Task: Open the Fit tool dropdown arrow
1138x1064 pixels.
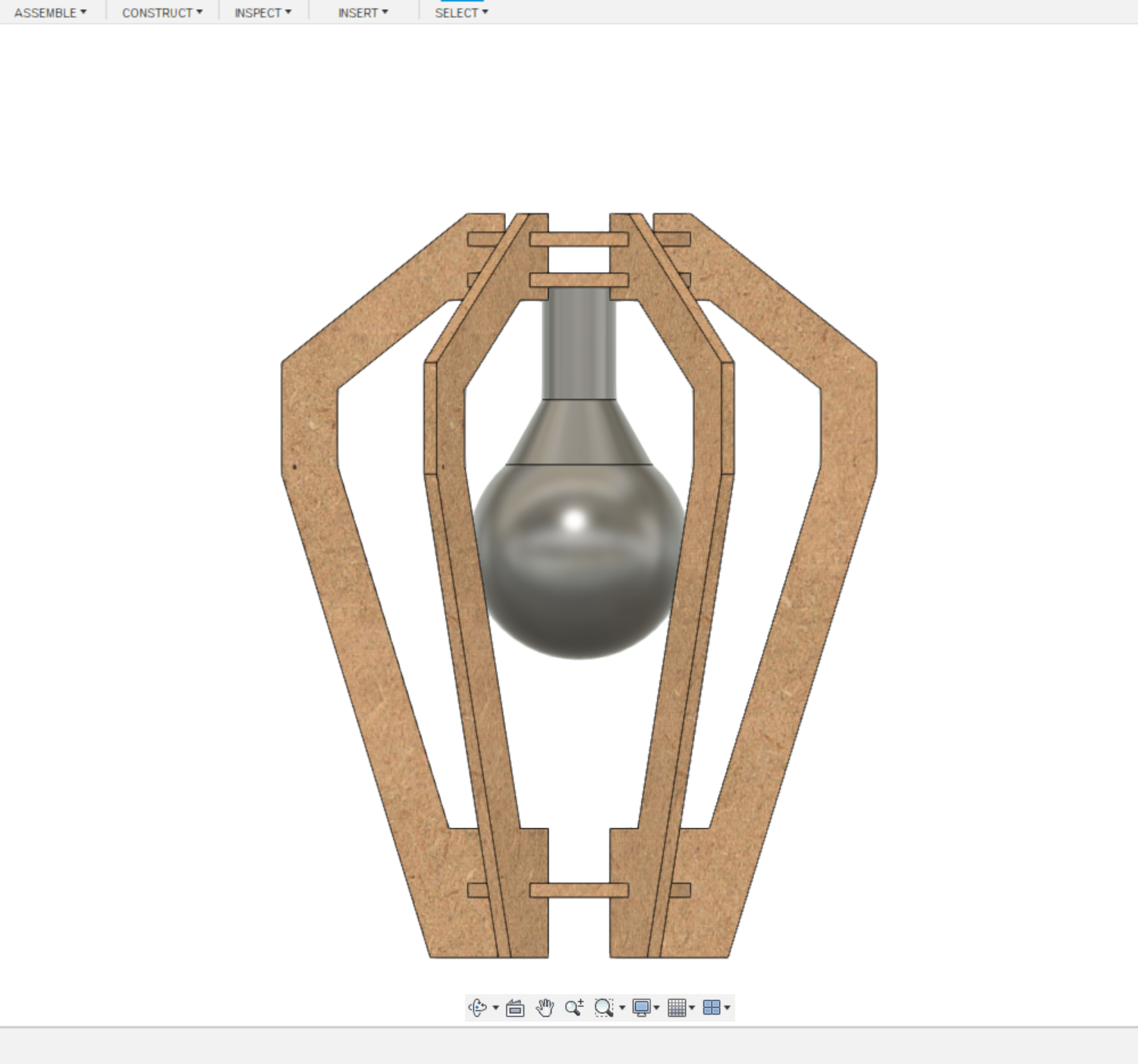Action: [x=622, y=1008]
